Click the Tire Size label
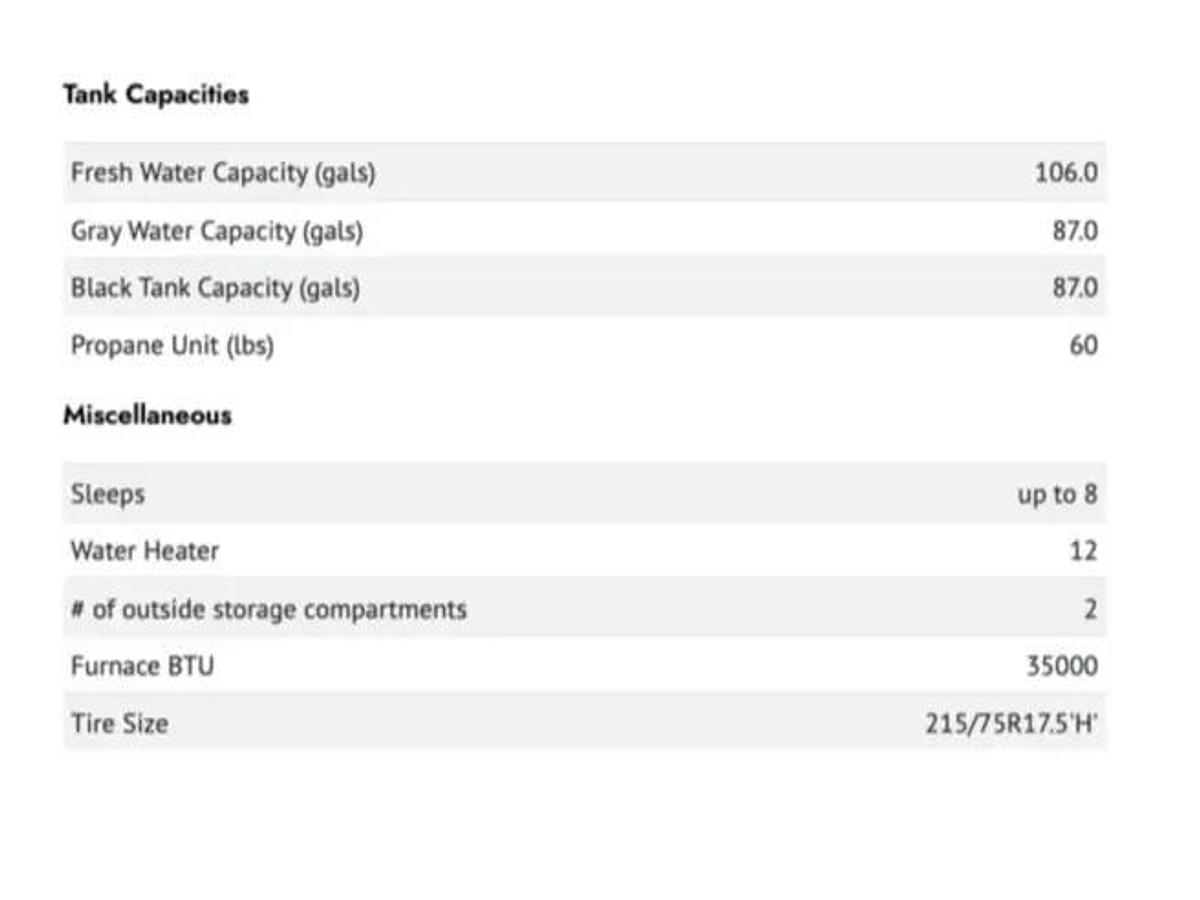The height and width of the screenshot is (900, 1200). tap(119, 723)
